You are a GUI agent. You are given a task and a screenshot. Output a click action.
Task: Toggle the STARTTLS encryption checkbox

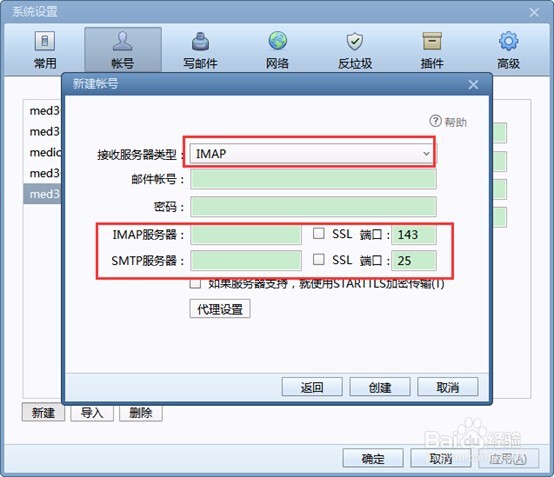[195, 283]
